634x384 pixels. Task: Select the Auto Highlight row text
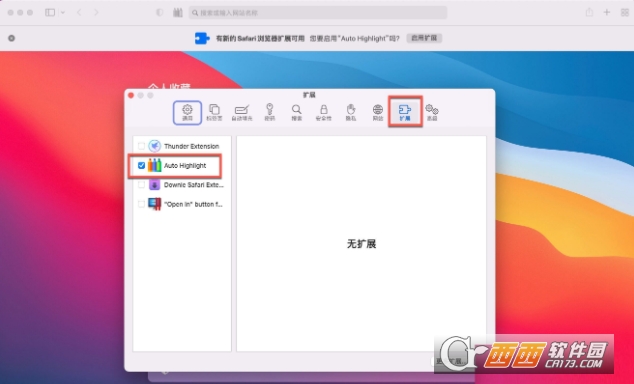185,166
